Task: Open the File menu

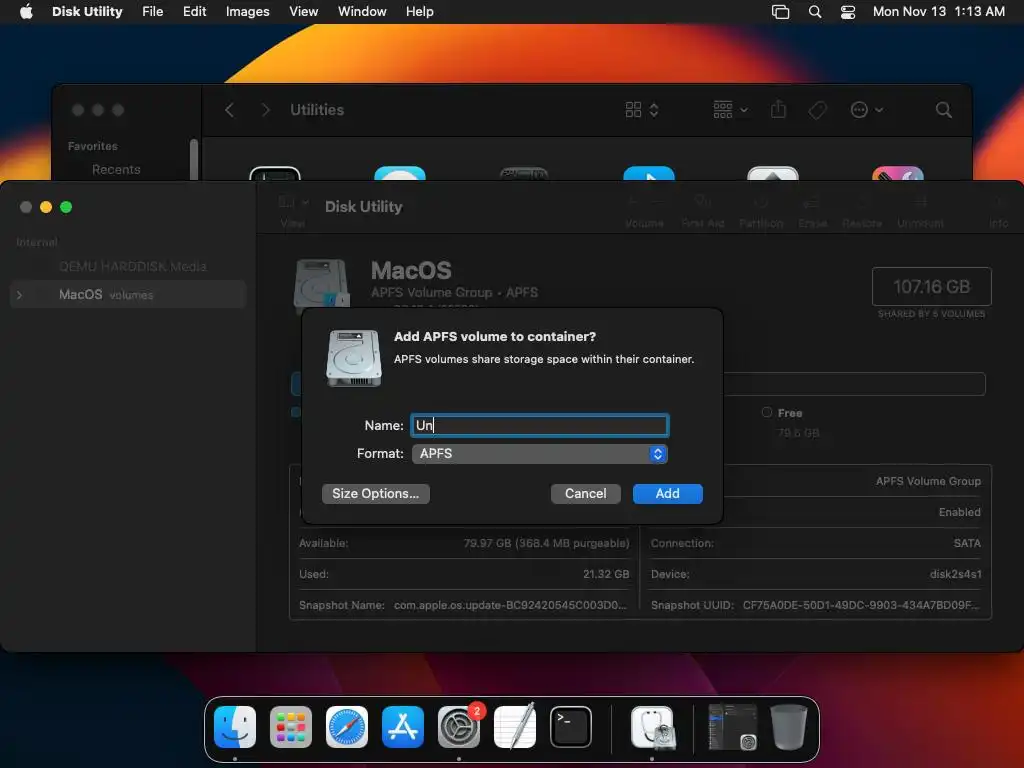Action: point(153,12)
